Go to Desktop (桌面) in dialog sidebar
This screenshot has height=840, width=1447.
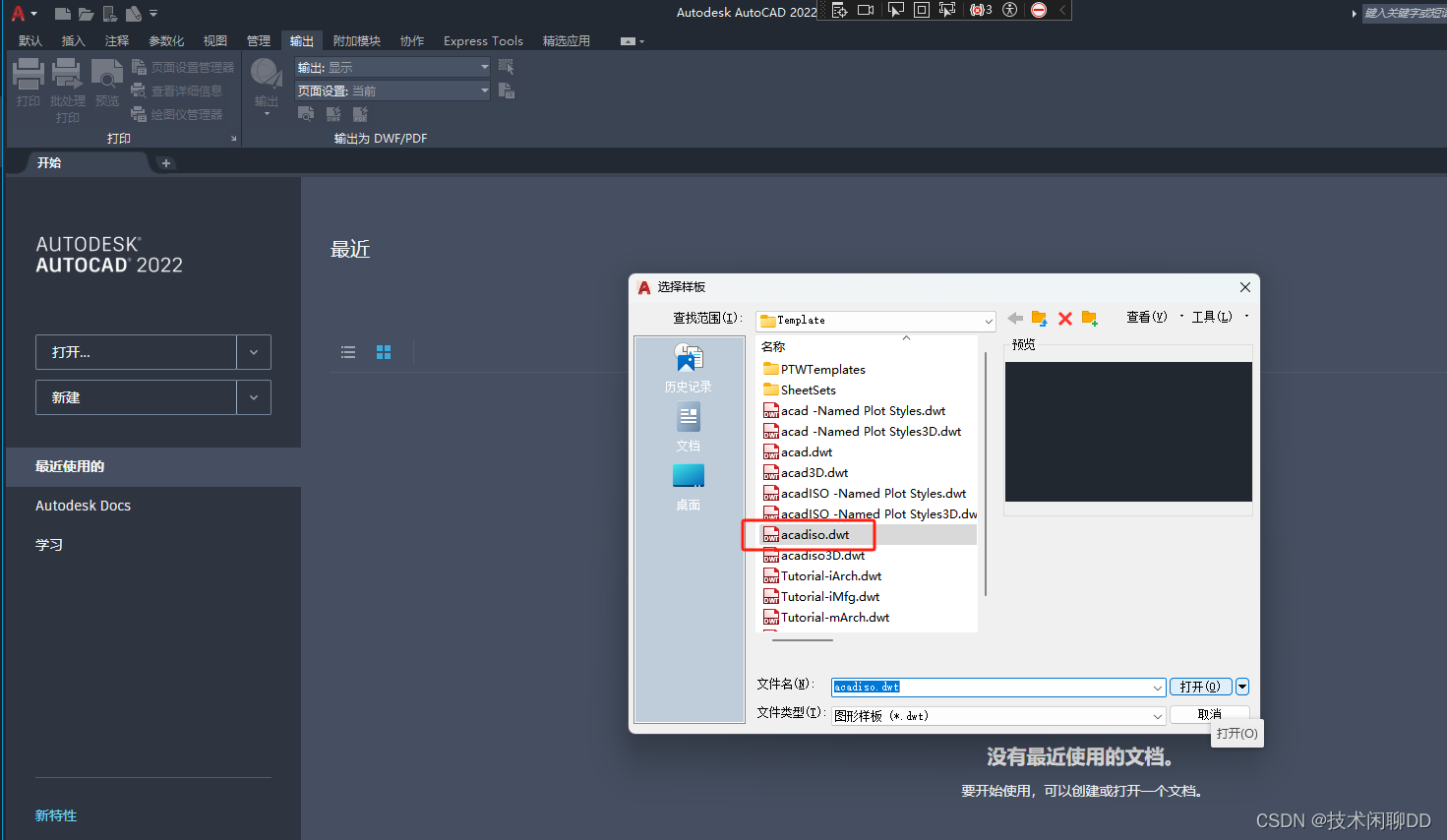pos(689,486)
